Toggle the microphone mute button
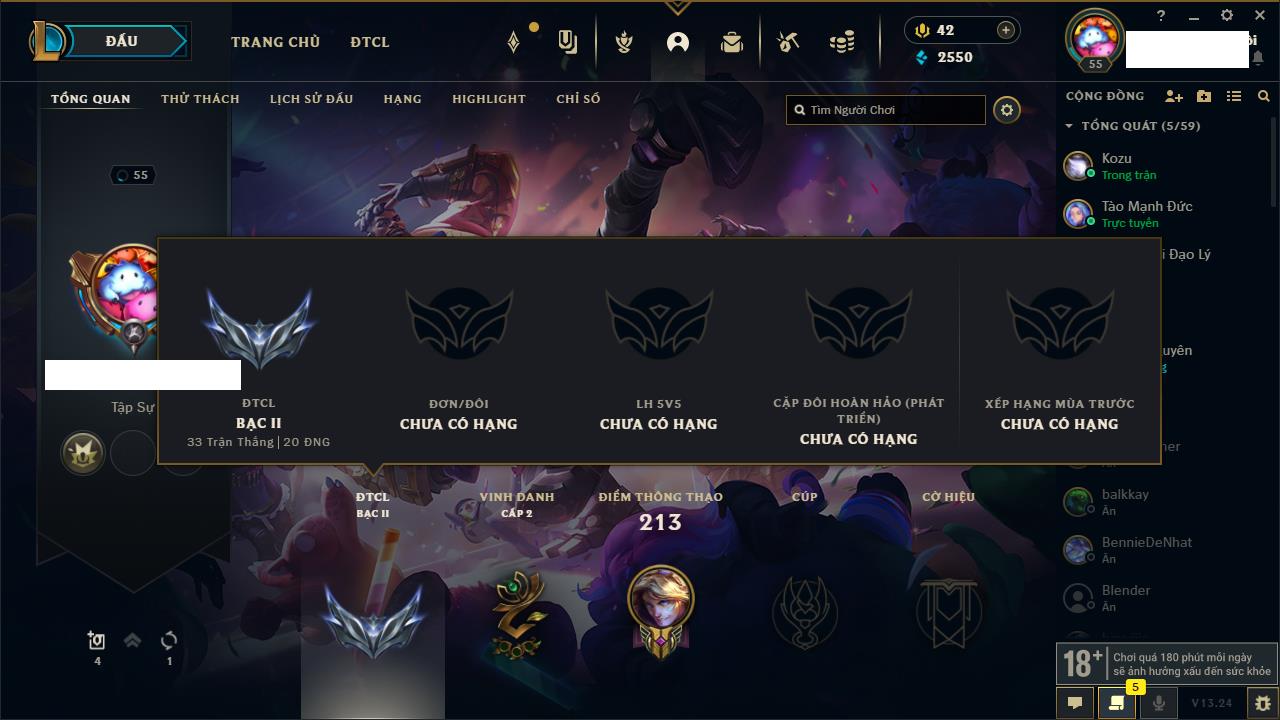 coord(1158,703)
